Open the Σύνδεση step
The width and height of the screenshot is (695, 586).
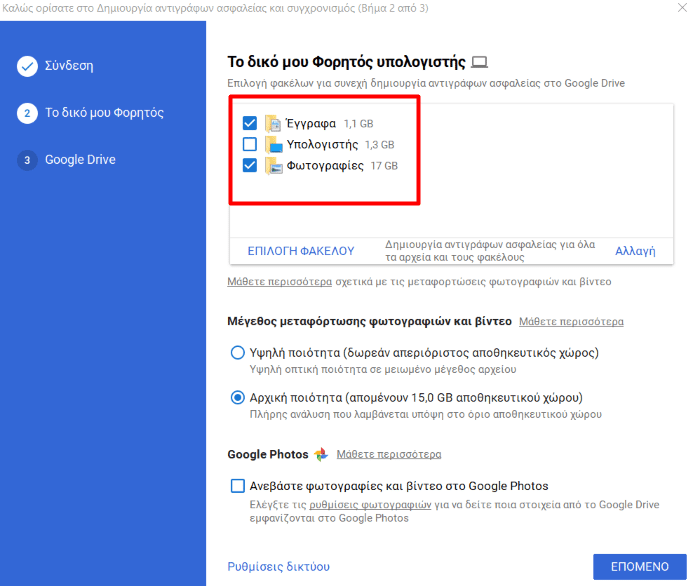pos(69,66)
